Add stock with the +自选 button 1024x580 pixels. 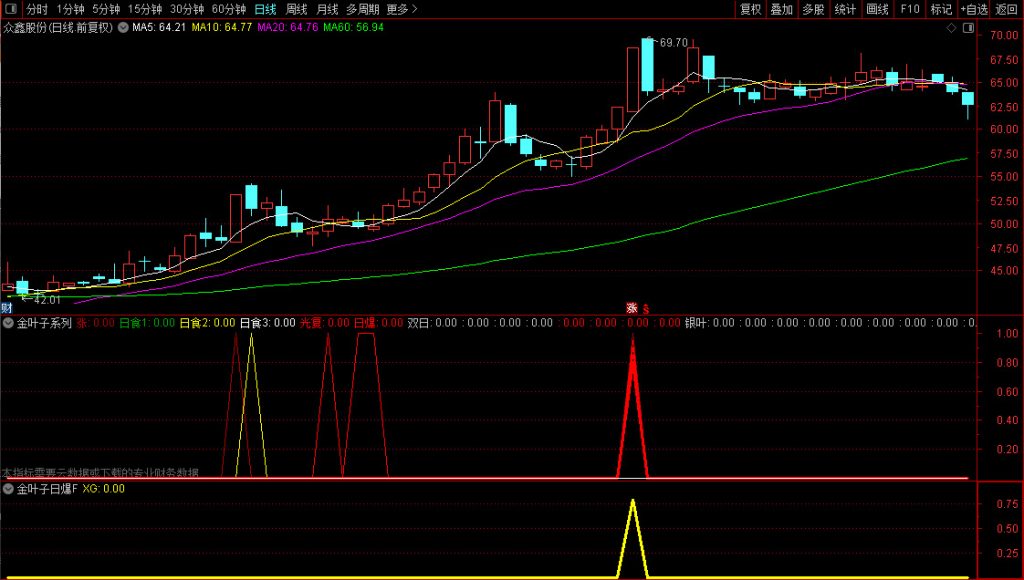974,9
